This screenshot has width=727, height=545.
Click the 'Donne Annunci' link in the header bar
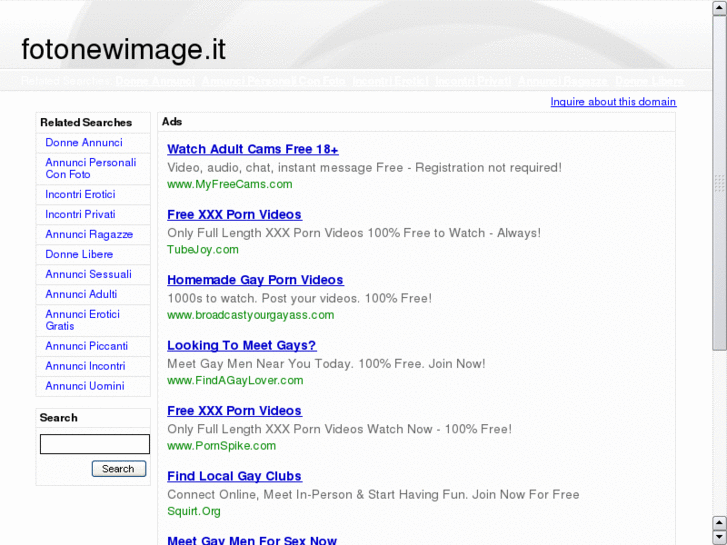(x=155, y=81)
